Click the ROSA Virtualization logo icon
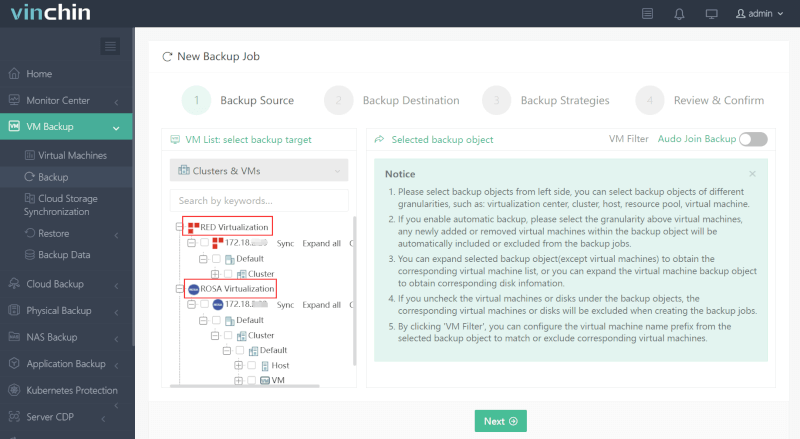The width and height of the screenshot is (800, 439). (x=193, y=289)
